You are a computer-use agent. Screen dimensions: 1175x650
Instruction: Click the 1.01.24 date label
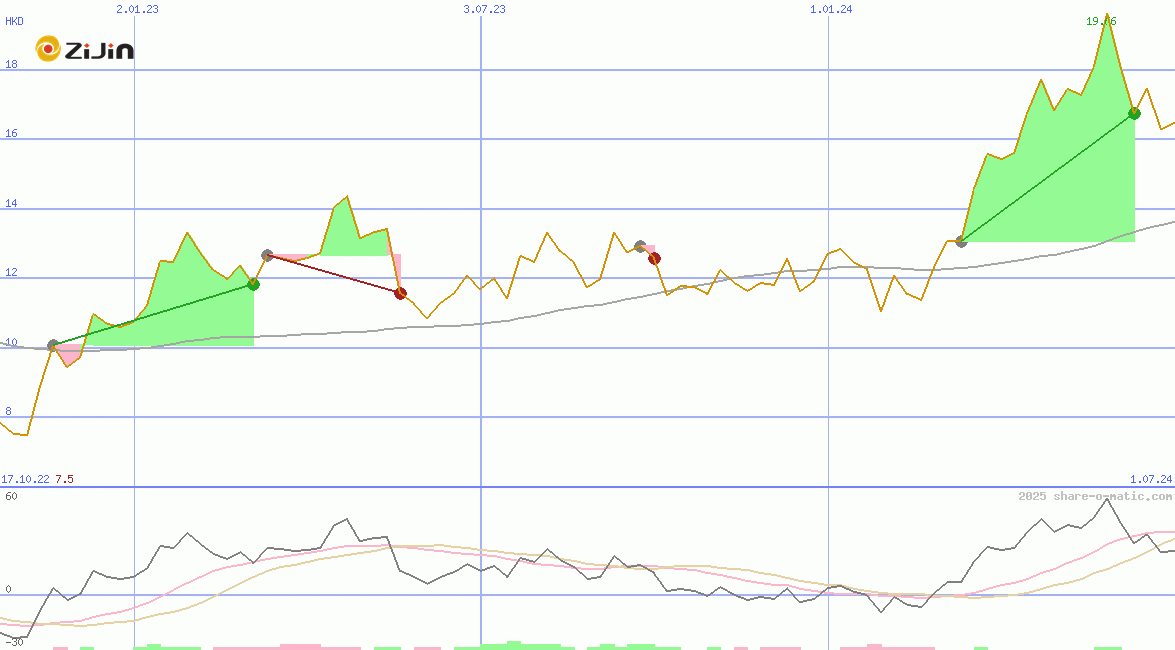coord(831,9)
